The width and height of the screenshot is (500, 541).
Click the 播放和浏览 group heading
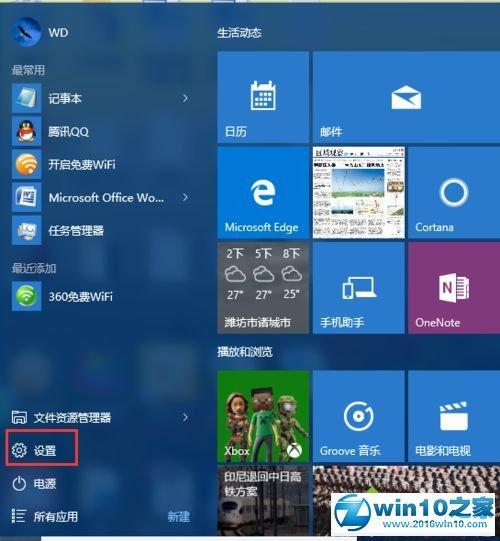(245, 352)
